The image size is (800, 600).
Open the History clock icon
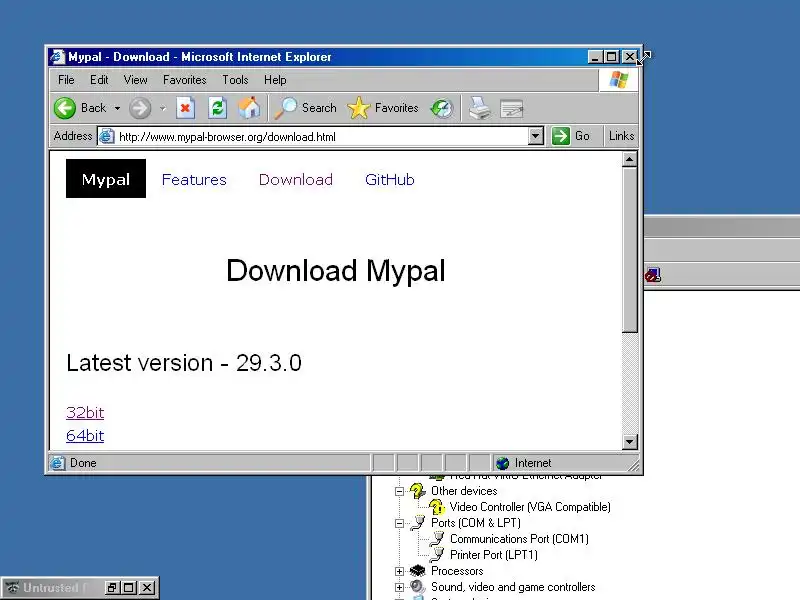pyautogui.click(x=442, y=108)
